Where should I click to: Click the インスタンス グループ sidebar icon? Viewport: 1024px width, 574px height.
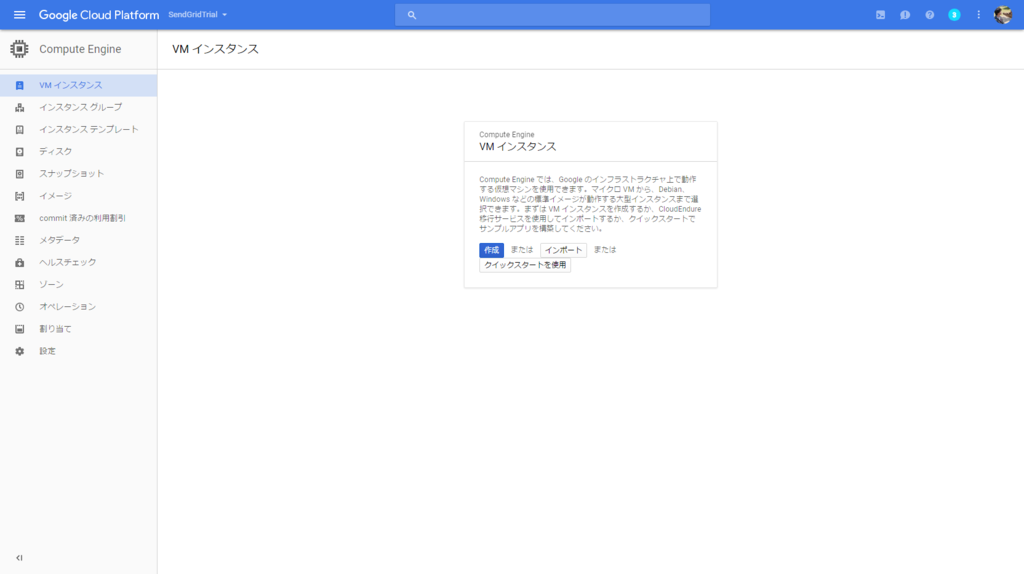pyautogui.click(x=20, y=108)
